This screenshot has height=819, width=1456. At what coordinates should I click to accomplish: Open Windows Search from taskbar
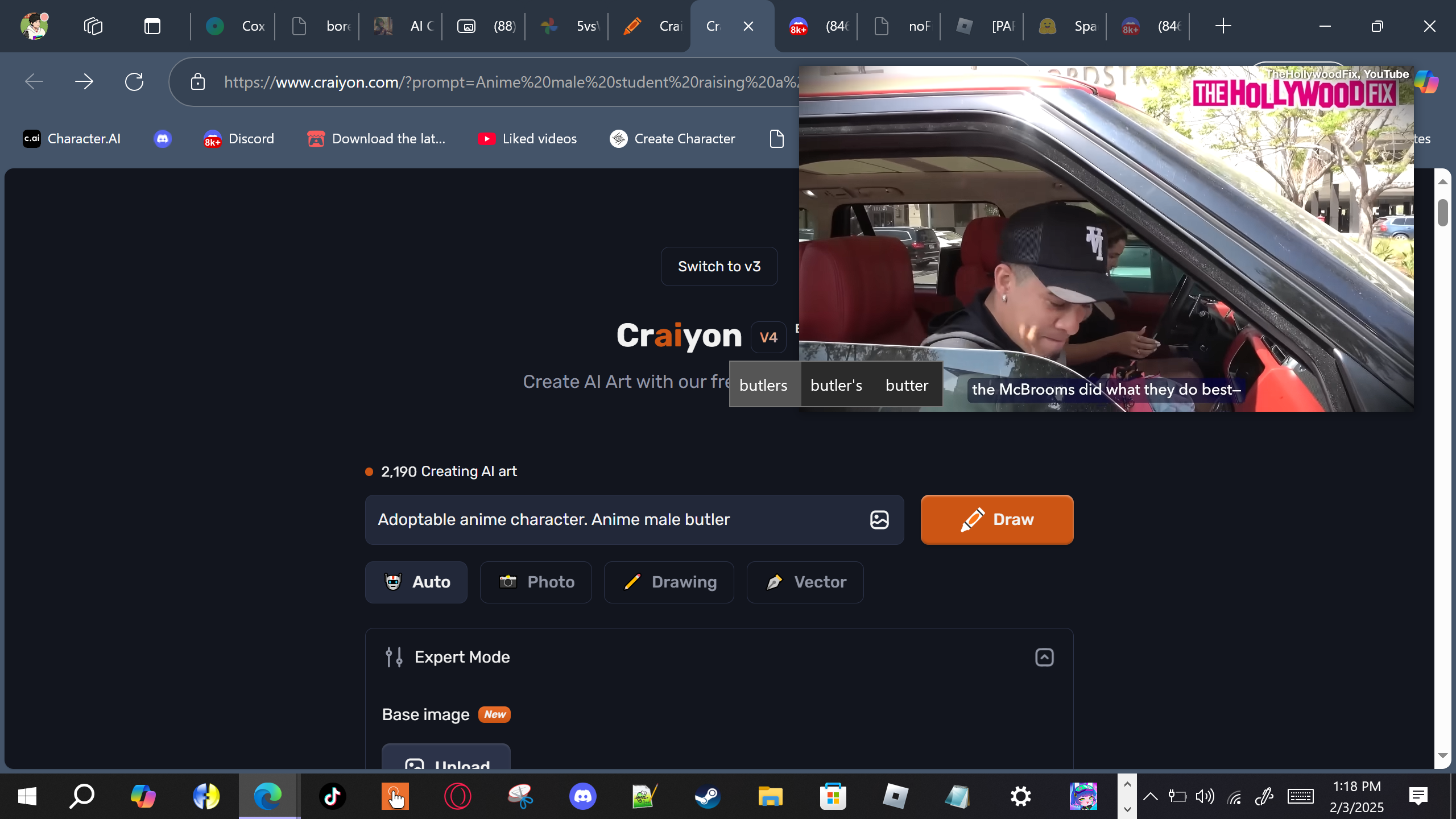click(x=82, y=796)
